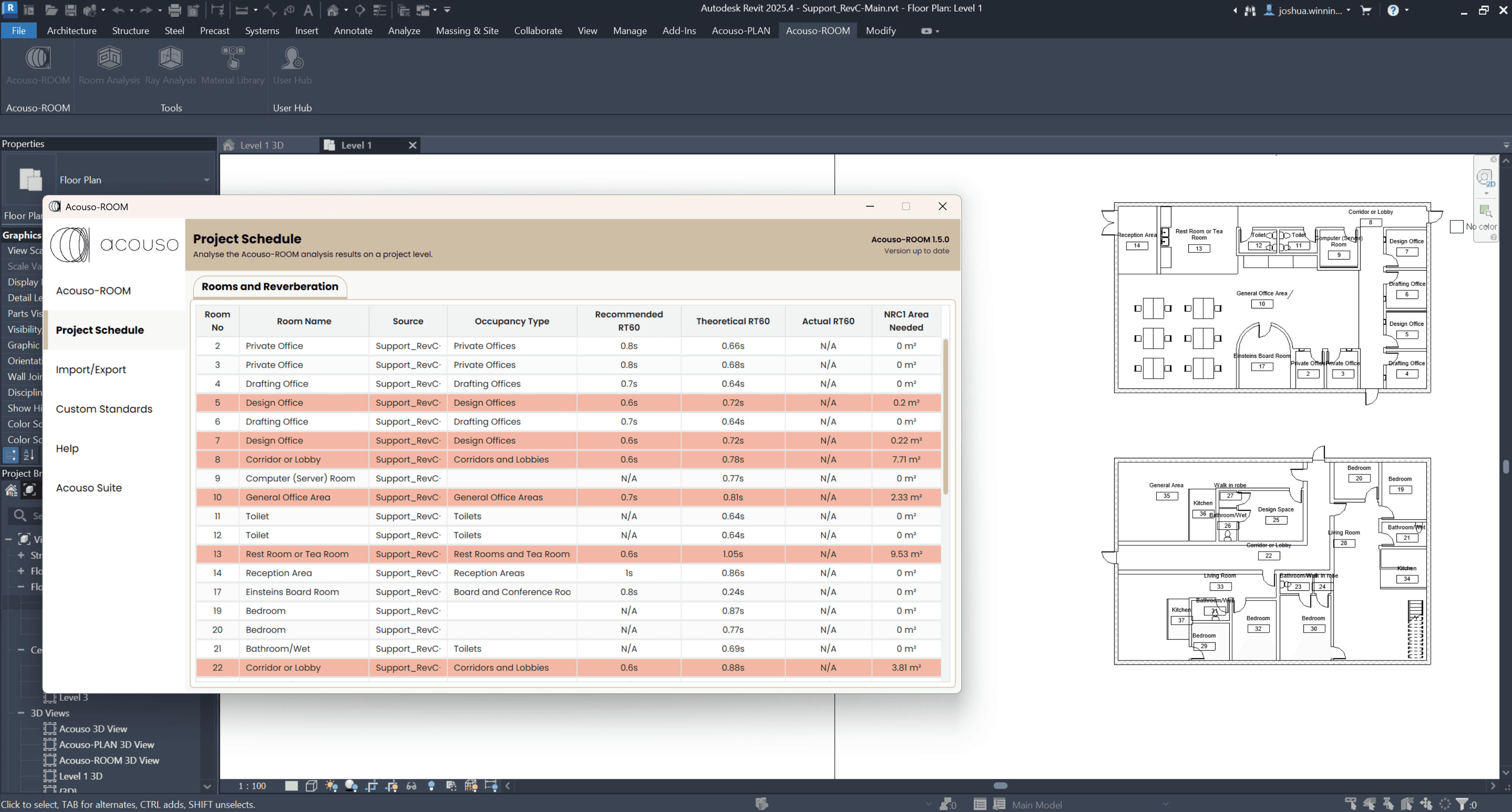
Task: Open the Switch Windows dropdown arrow
Action: click(435, 10)
